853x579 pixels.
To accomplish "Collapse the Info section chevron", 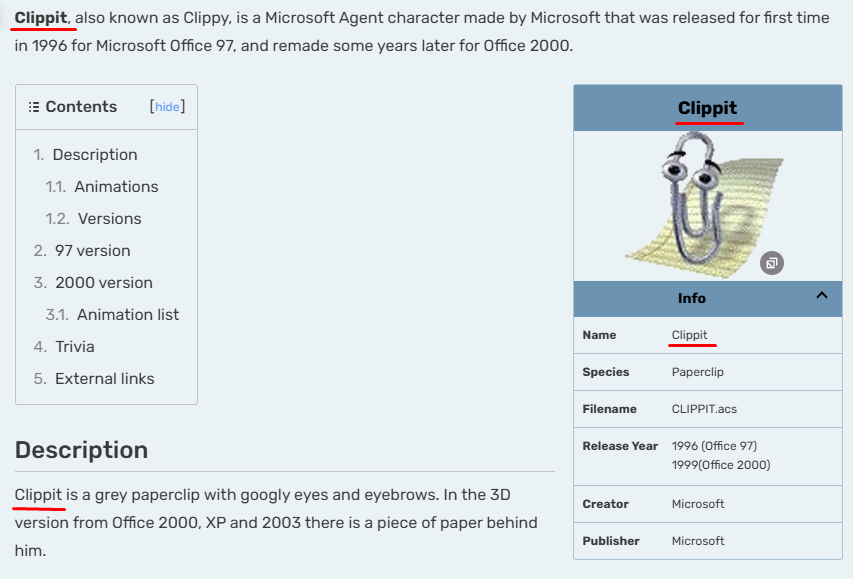I will point(821,295).
